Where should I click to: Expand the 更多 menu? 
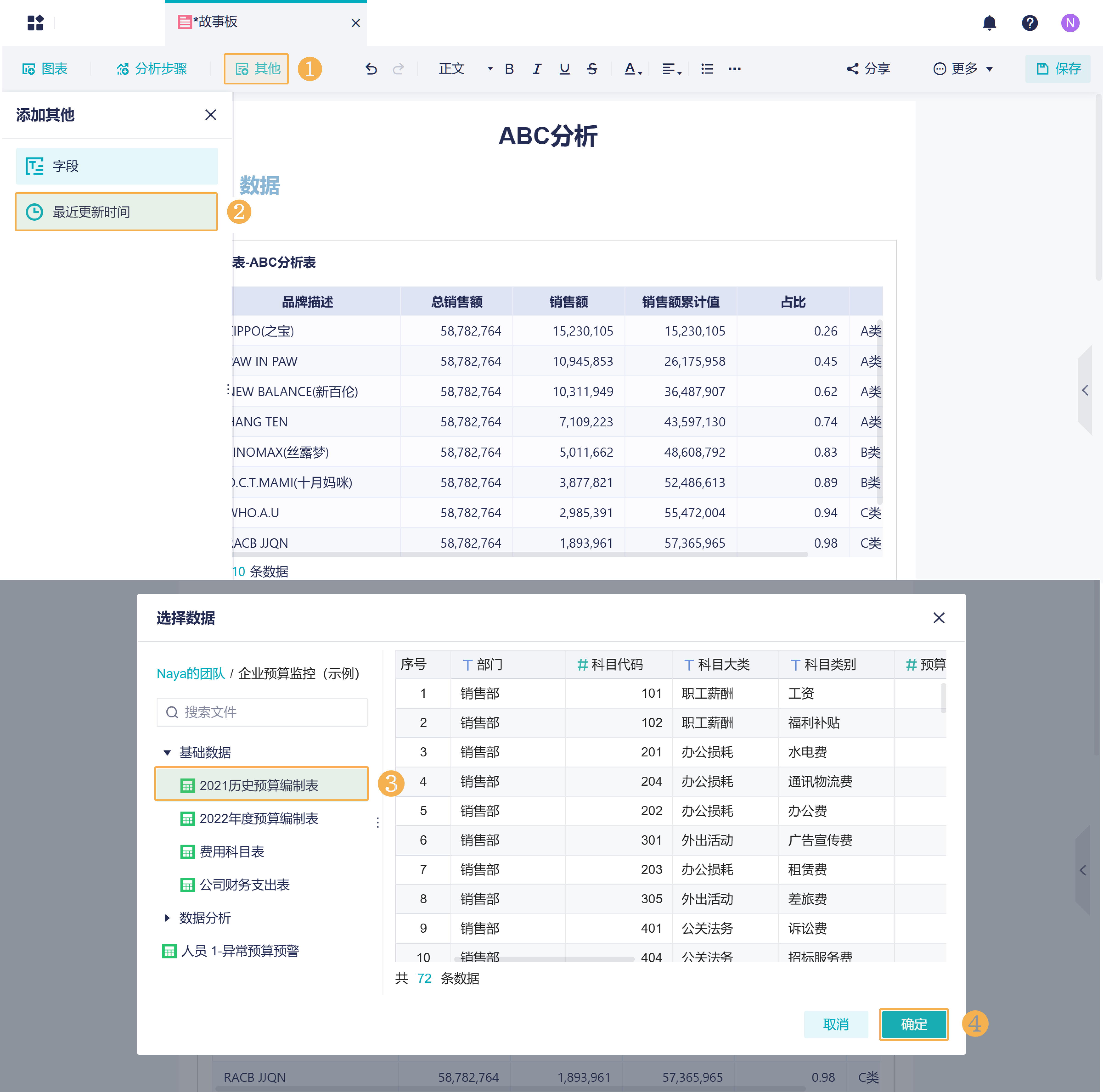(963, 69)
